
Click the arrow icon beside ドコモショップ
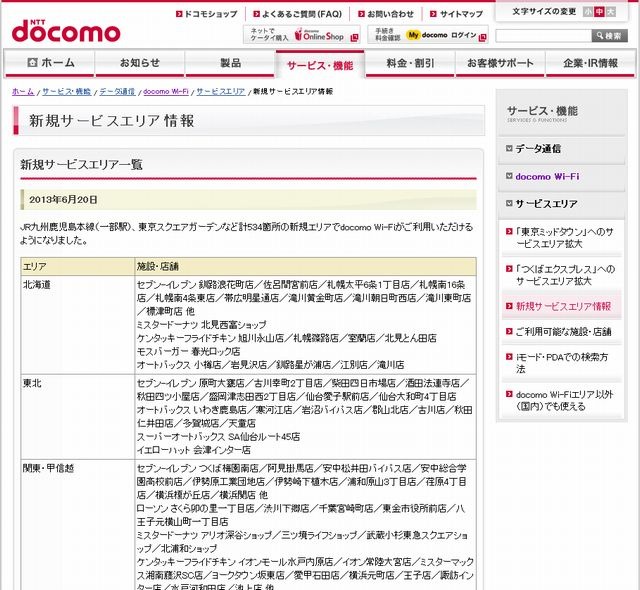[179, 14]
